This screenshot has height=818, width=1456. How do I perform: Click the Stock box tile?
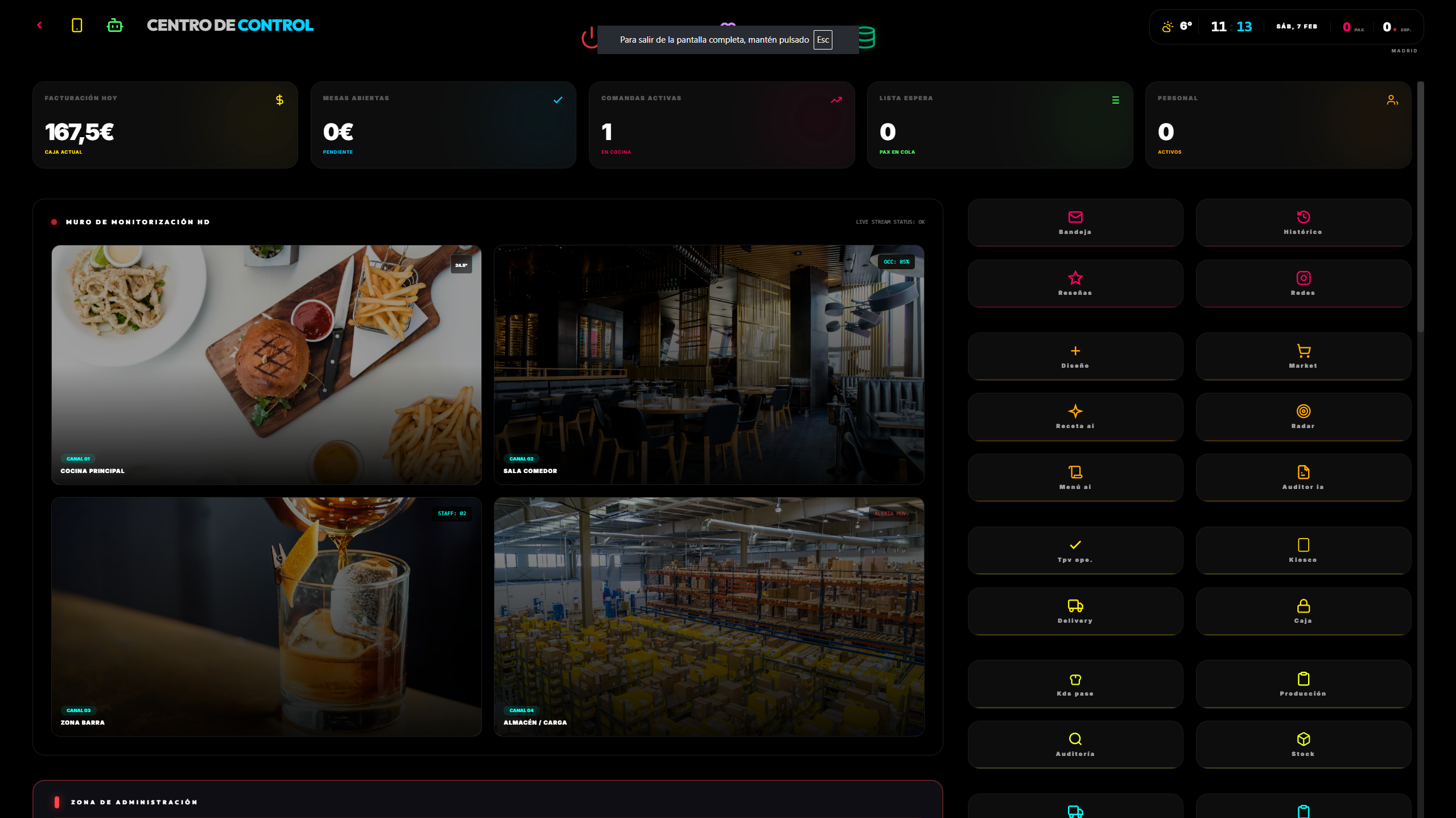(1303, 745)
